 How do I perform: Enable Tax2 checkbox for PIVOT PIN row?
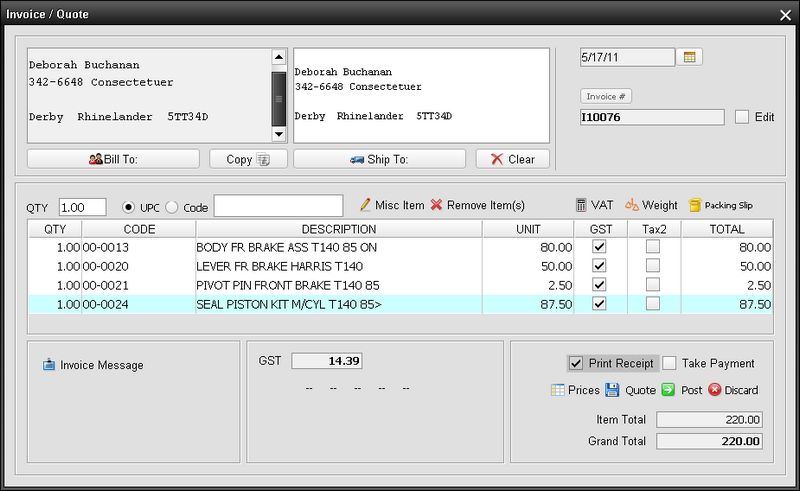(653, 284)
